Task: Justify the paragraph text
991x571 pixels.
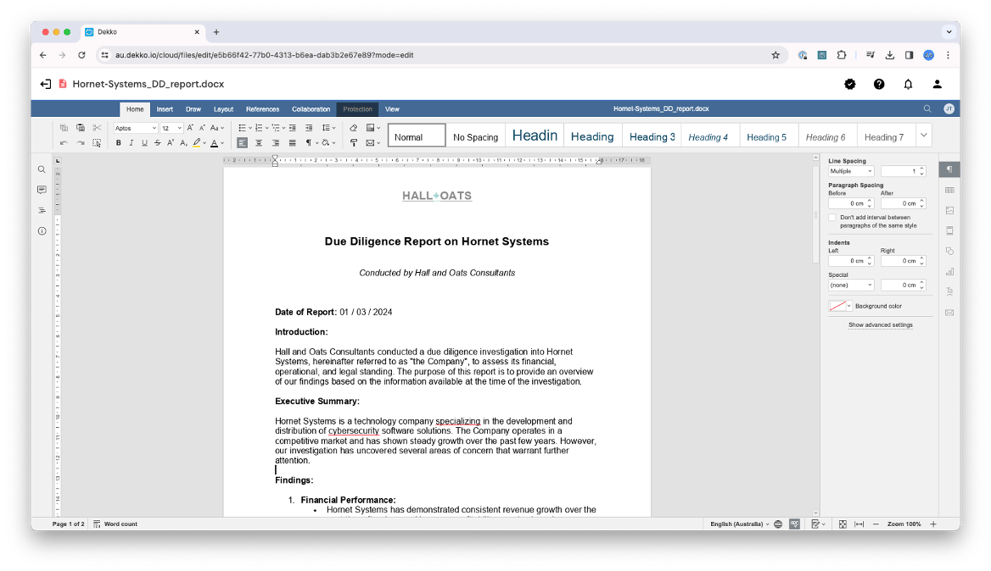Action: click(292, 143)
